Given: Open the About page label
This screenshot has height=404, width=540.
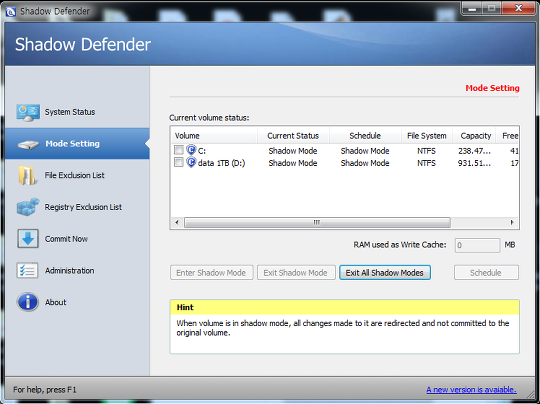Looking at the screenshot, I should [x=55, y=302].
